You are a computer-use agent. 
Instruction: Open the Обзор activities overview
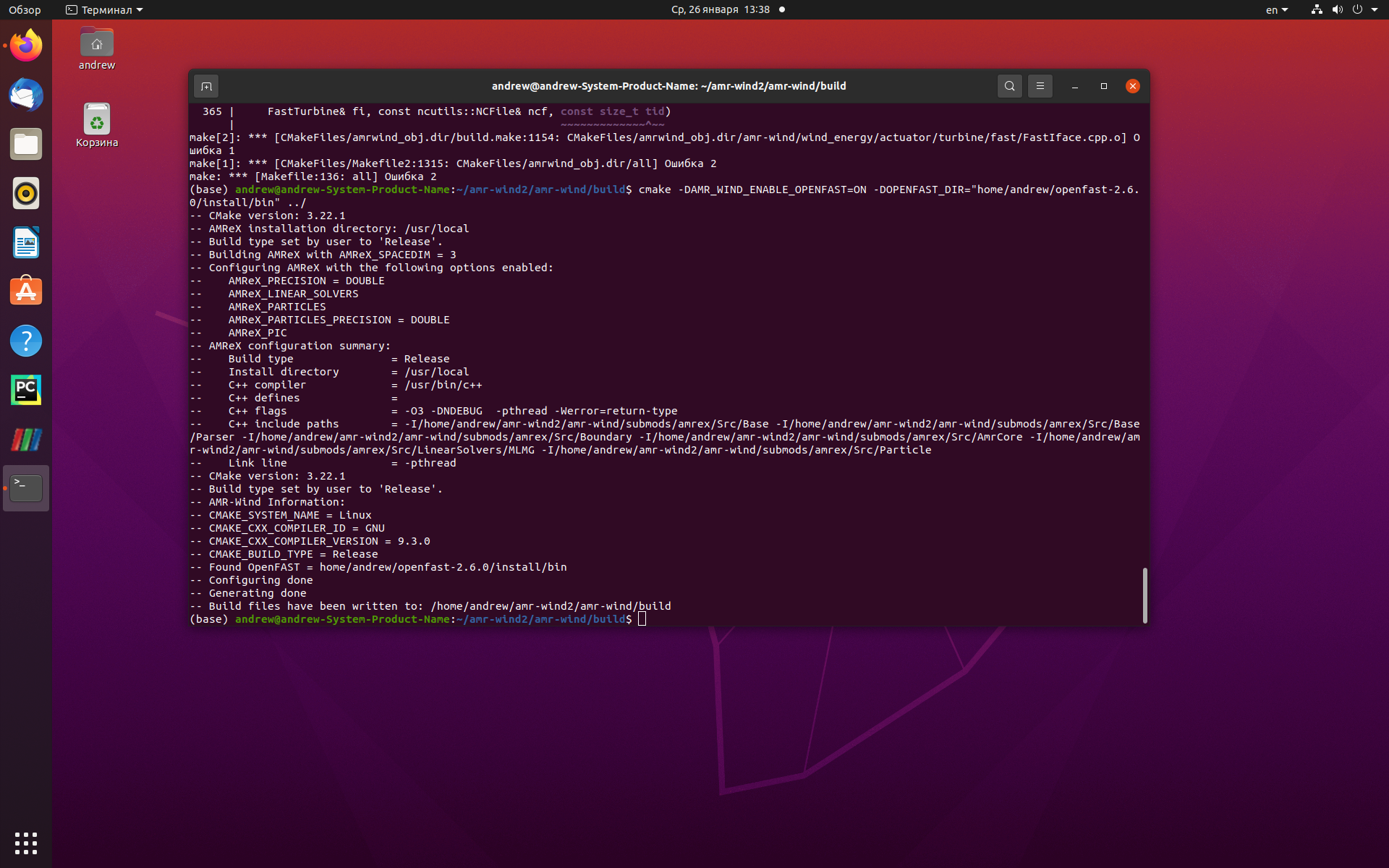click(x=25, y=9)
